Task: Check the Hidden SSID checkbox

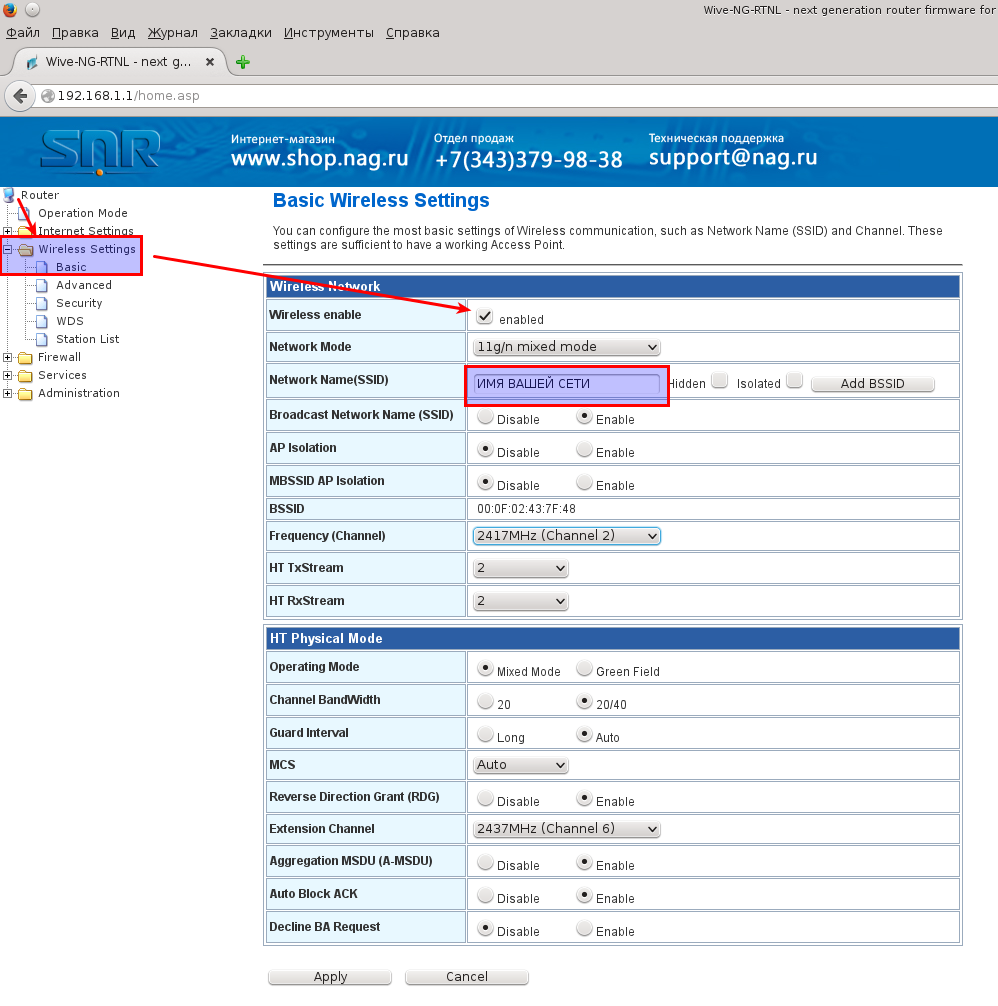Action: (x=719, y=381)
